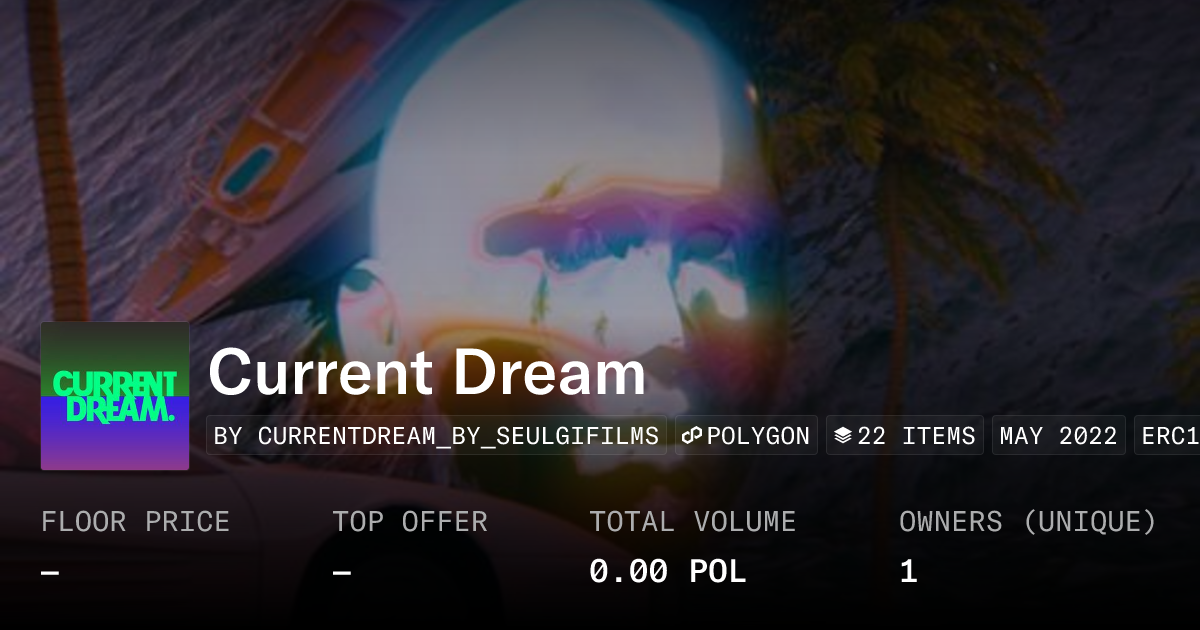
Task: Click the OWNERS (UNIQUE) stat label
Action: [x=1028, y=522]
